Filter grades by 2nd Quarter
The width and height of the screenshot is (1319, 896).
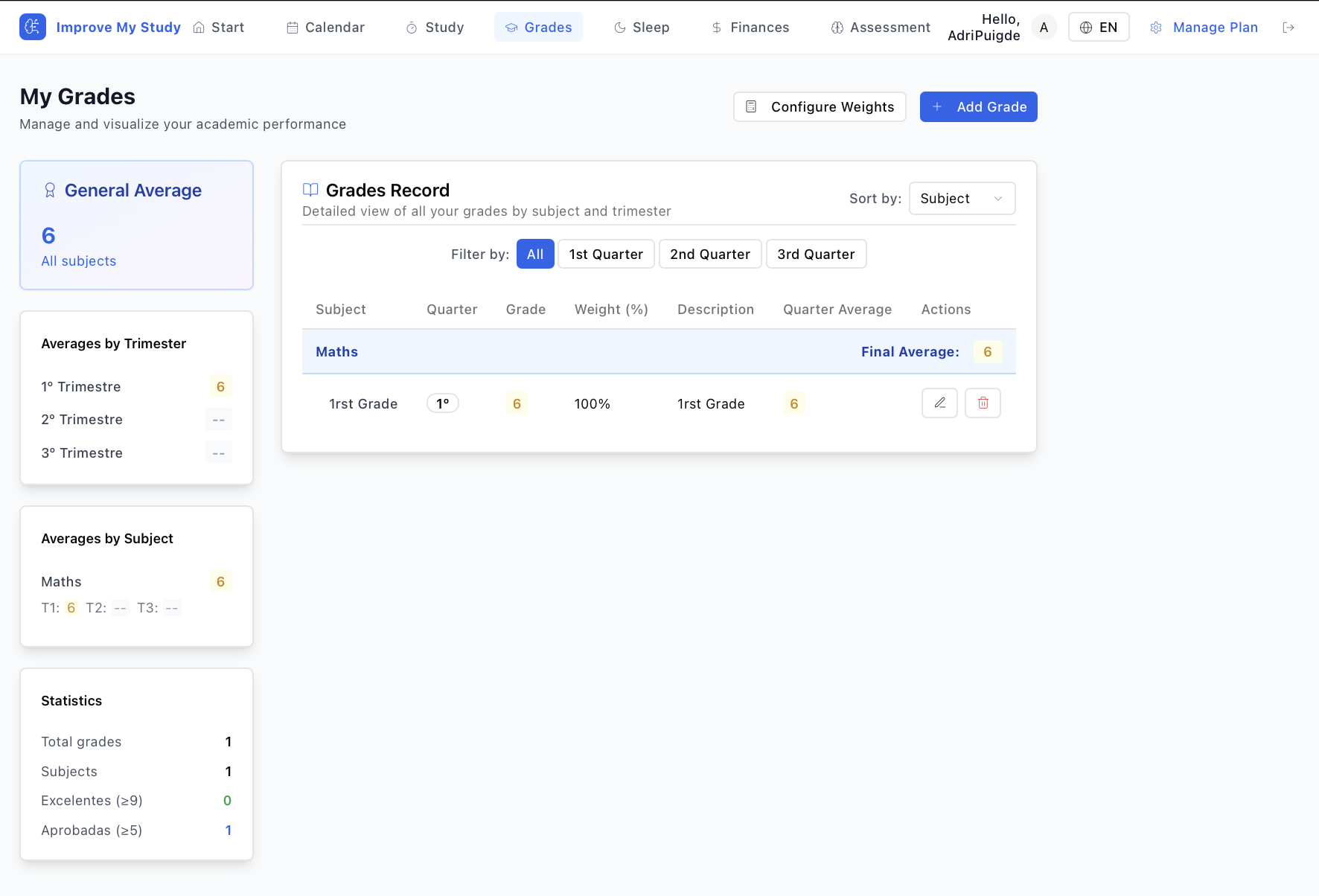(710, 254)
